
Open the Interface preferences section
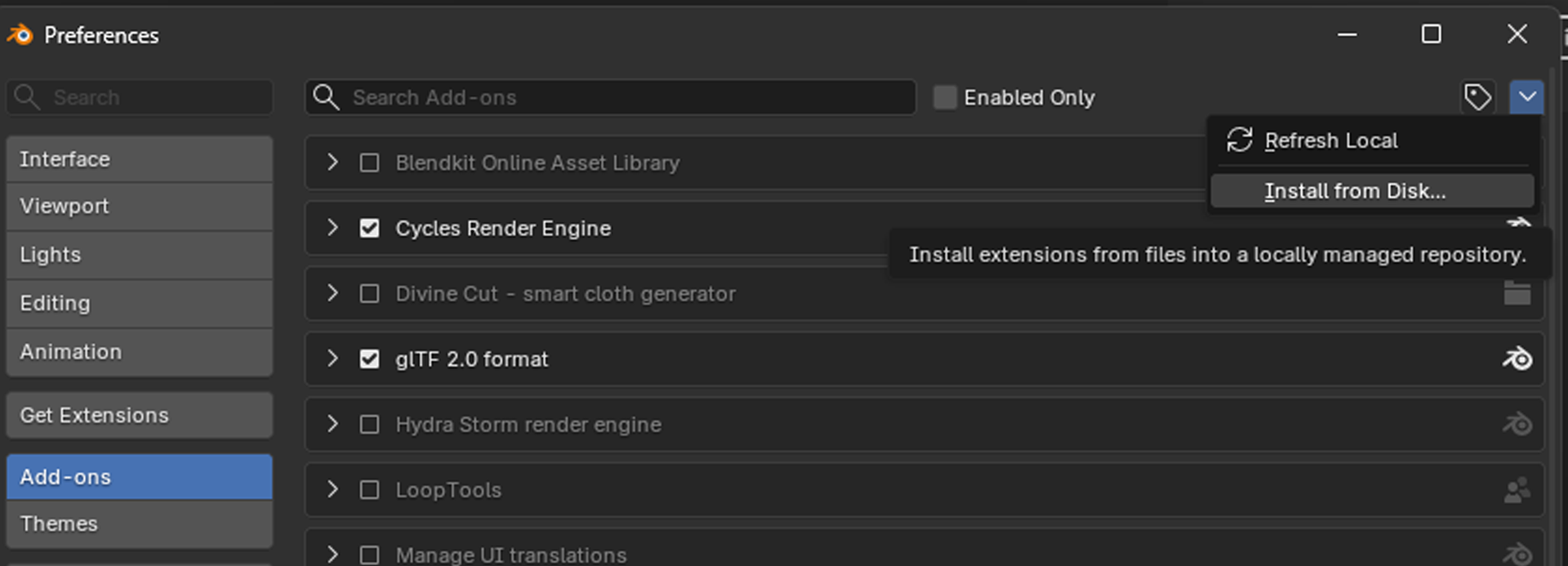(140, 159)
